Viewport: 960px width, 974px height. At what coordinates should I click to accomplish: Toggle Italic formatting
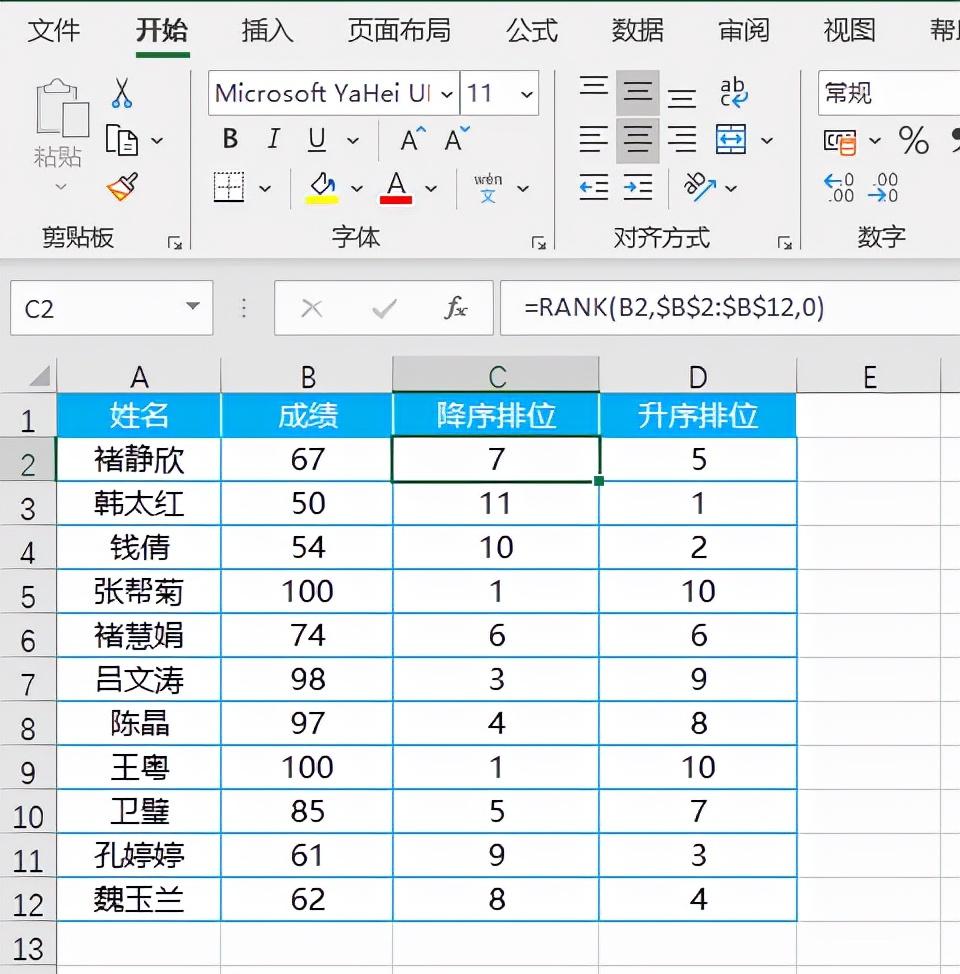click(273, 139)
